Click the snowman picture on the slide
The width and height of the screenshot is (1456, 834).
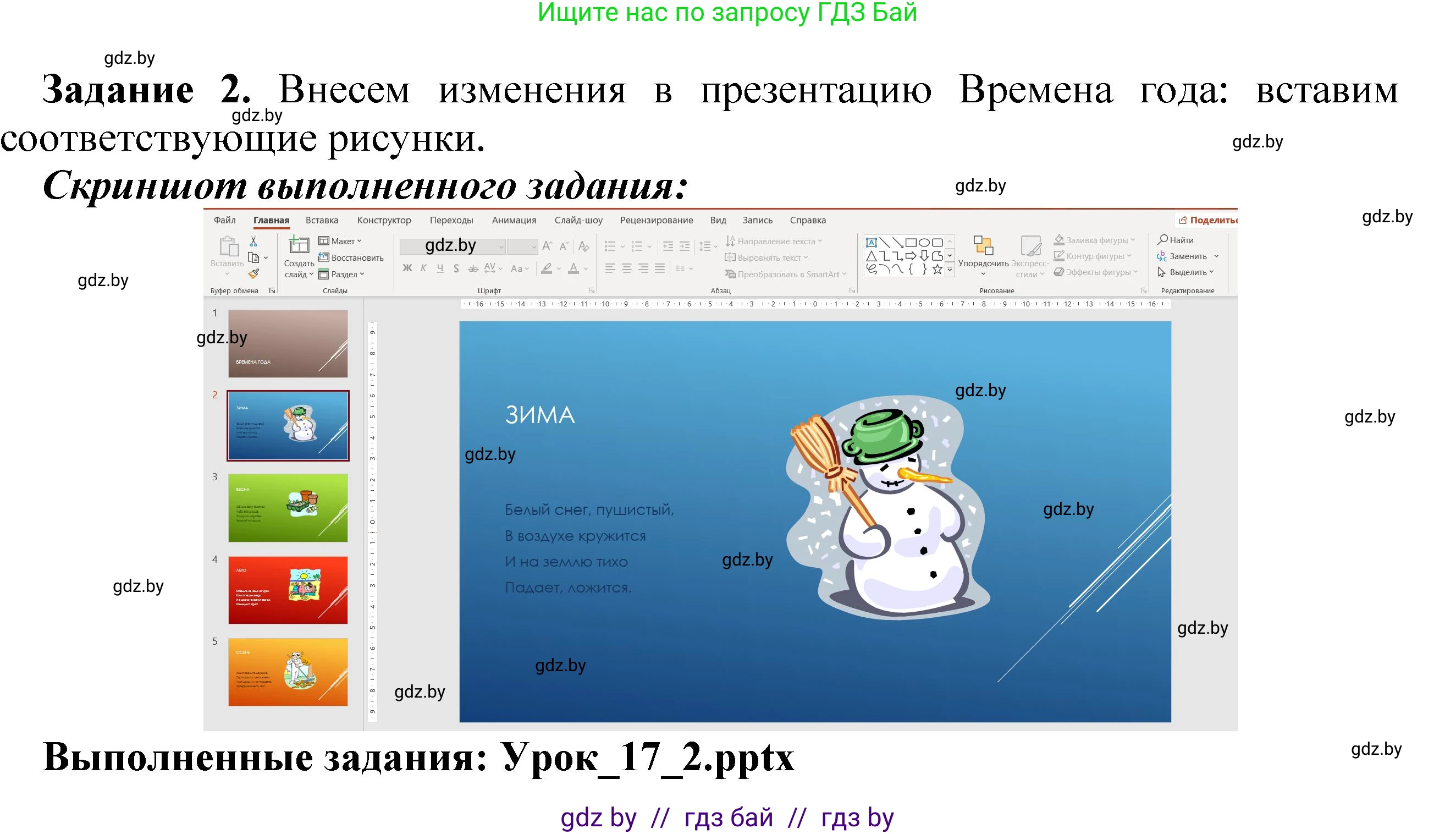click(x=887, y=508)
